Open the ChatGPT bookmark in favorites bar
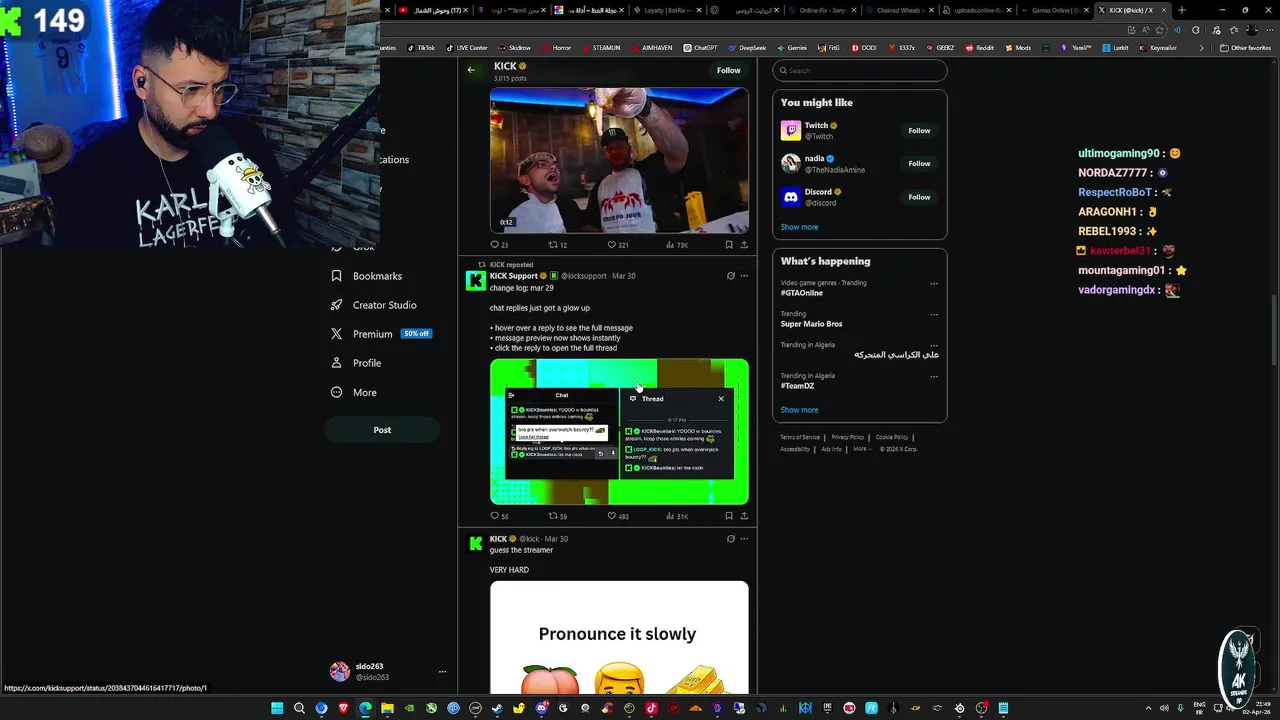Viewport: 1280px width, 720px height. coord(701,48)
